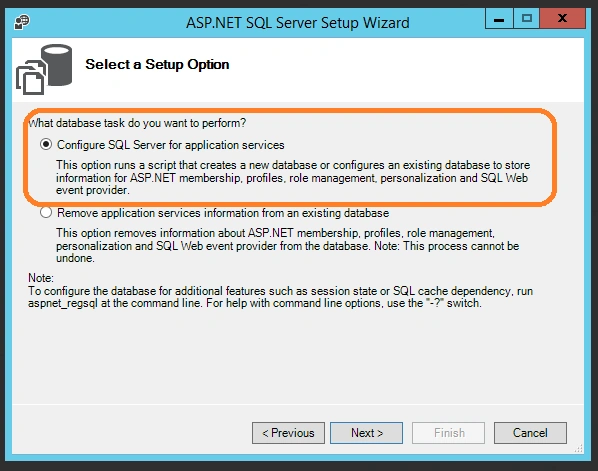
Task: Select the Configure SQL Server radio button
Action: point(46,145)
